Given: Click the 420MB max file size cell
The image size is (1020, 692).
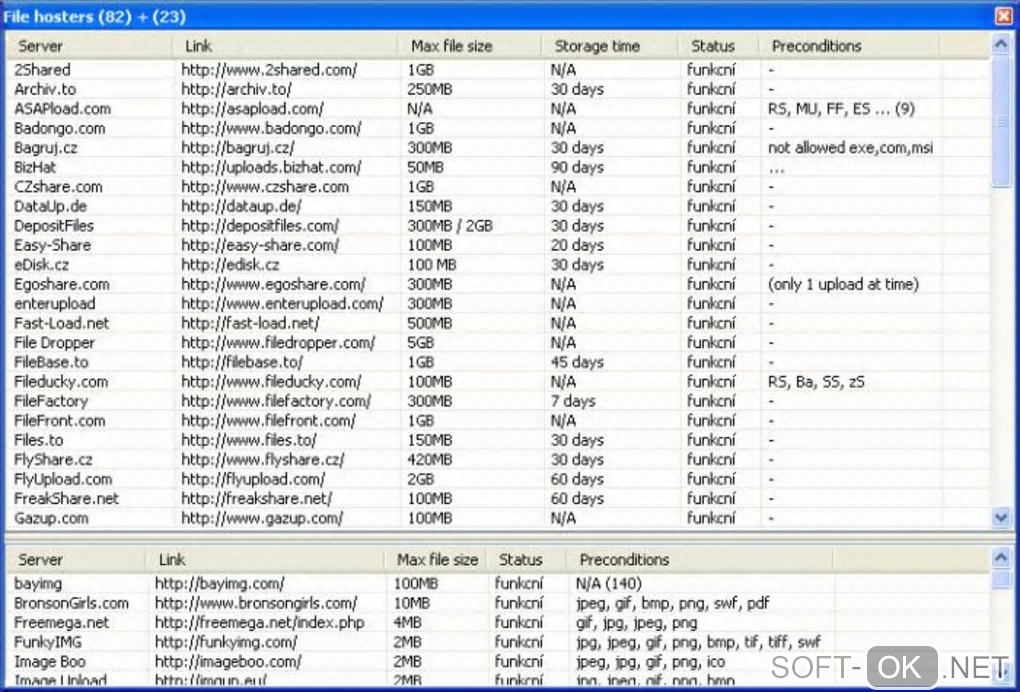Looking at the screenshot, I should (429, 460).
